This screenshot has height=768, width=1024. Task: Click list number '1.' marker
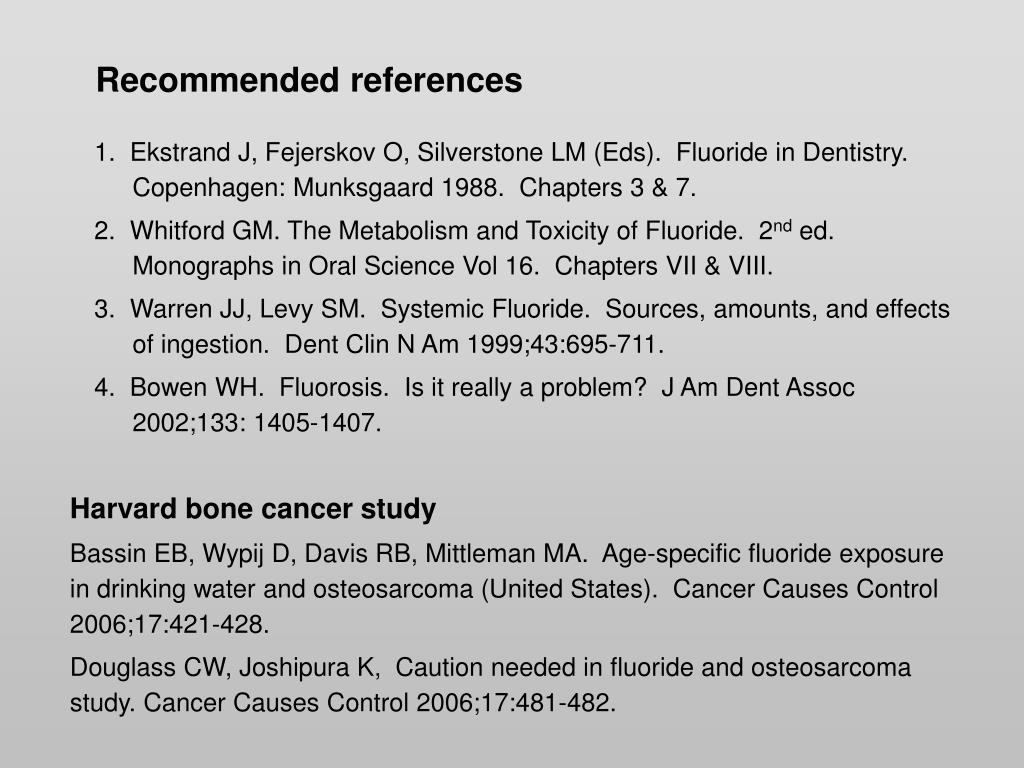[104, 152]
